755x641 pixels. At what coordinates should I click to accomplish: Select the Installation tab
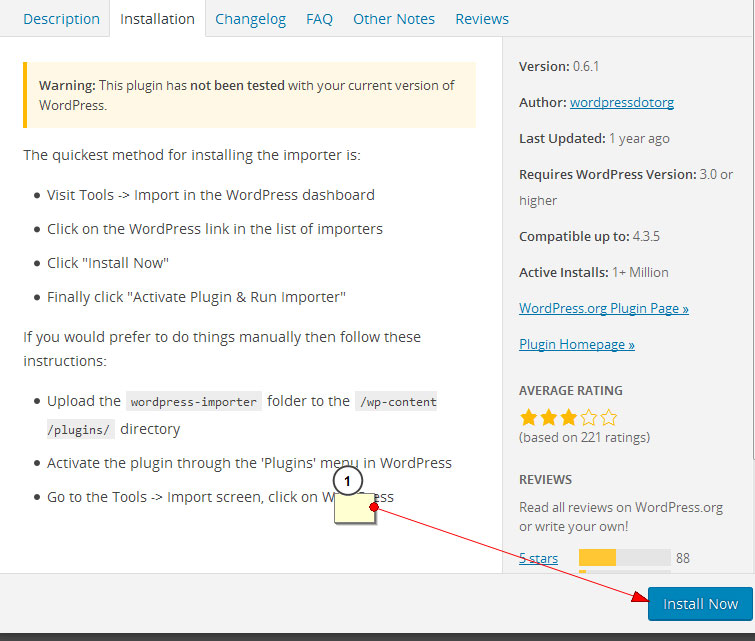157,19
